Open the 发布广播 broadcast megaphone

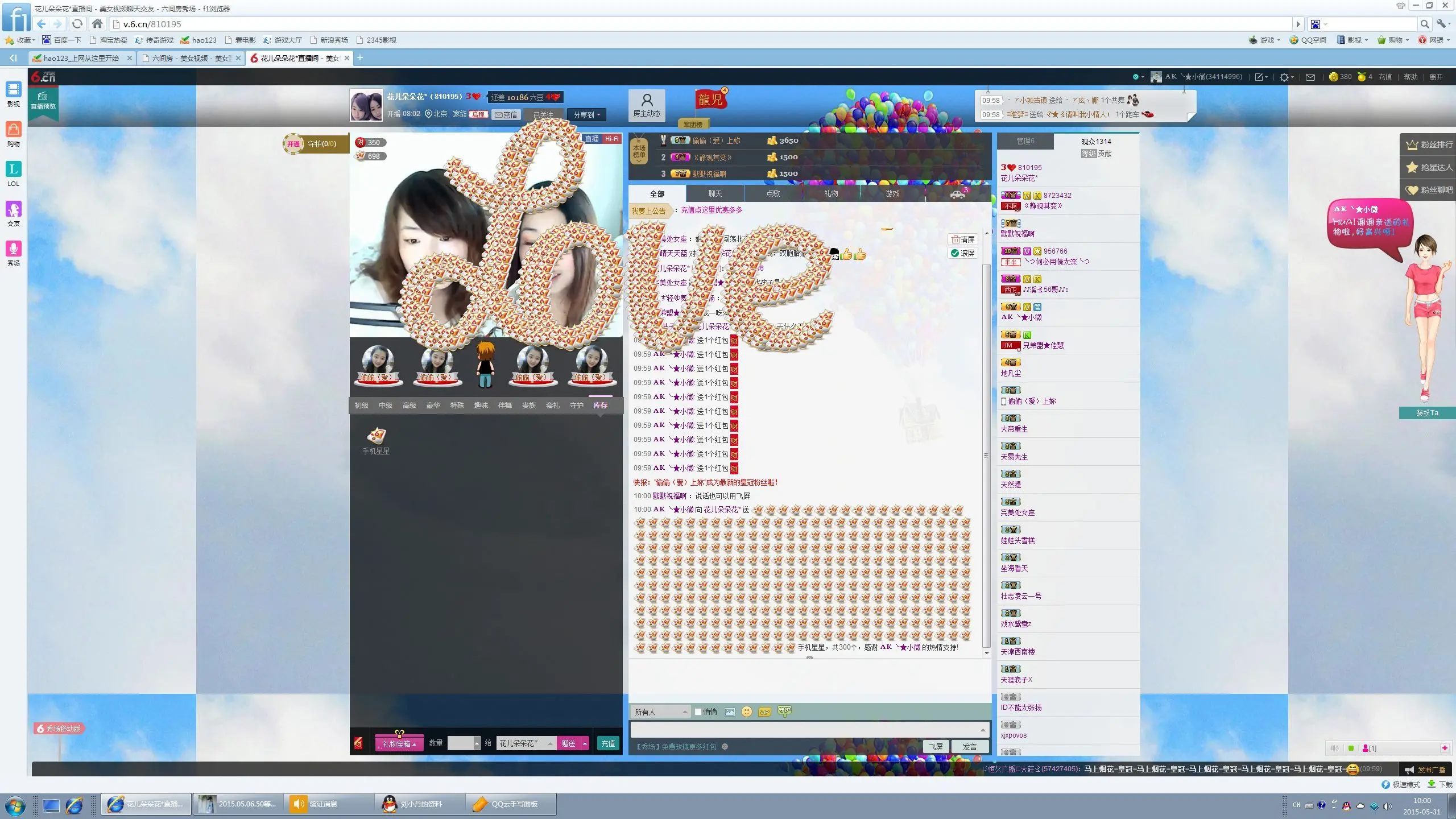click(1424, 770)
